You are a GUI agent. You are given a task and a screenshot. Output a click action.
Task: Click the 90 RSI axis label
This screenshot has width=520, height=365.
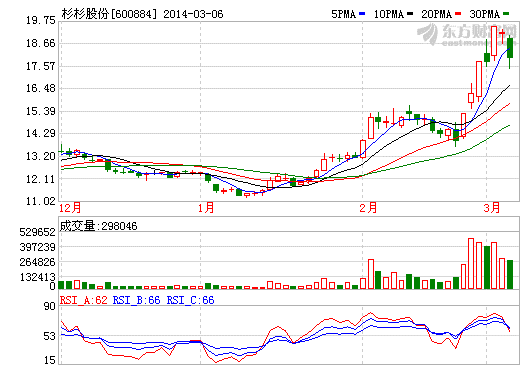click(50, 306)
